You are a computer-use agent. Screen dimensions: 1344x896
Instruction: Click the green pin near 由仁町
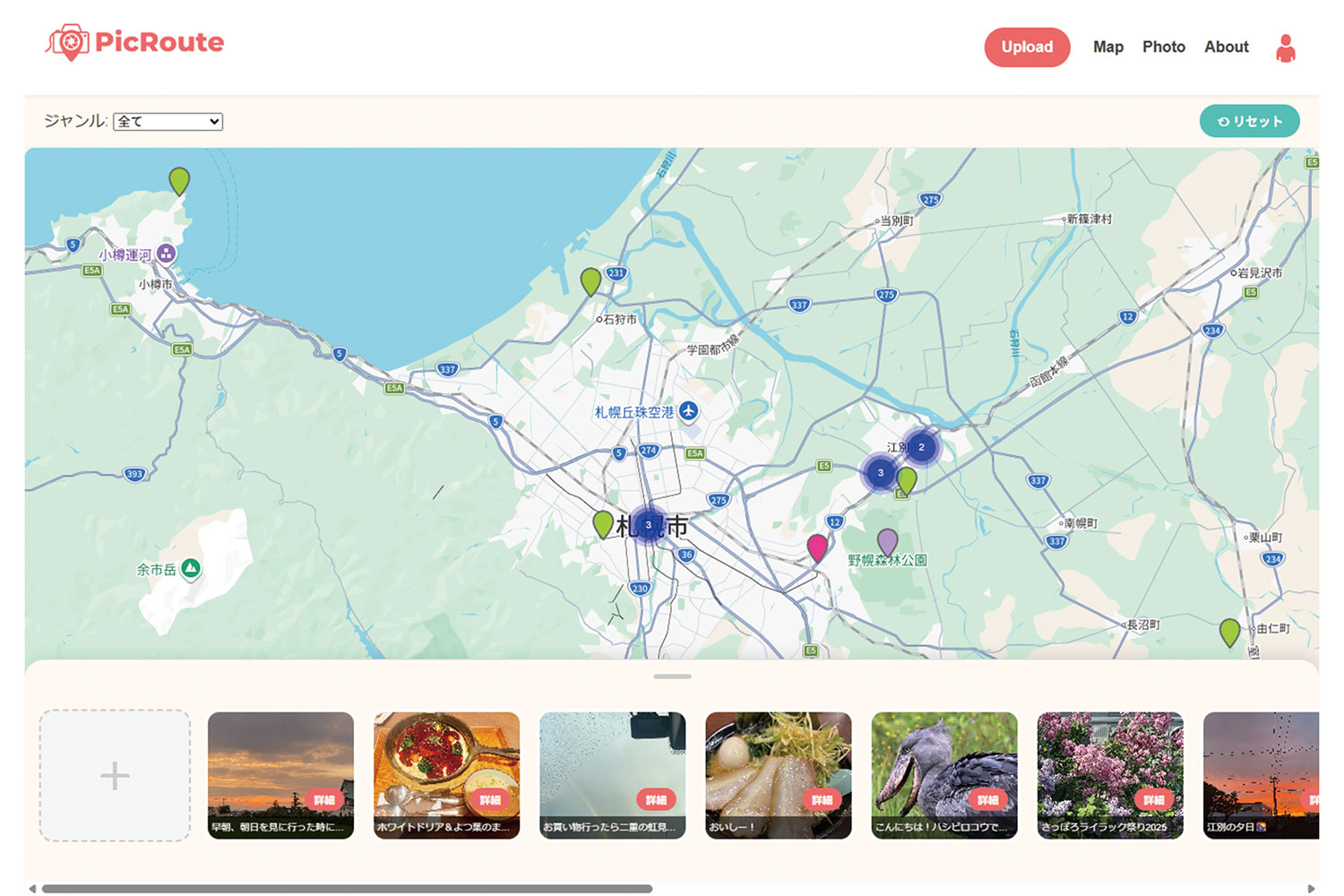[x=1229, y=632]
